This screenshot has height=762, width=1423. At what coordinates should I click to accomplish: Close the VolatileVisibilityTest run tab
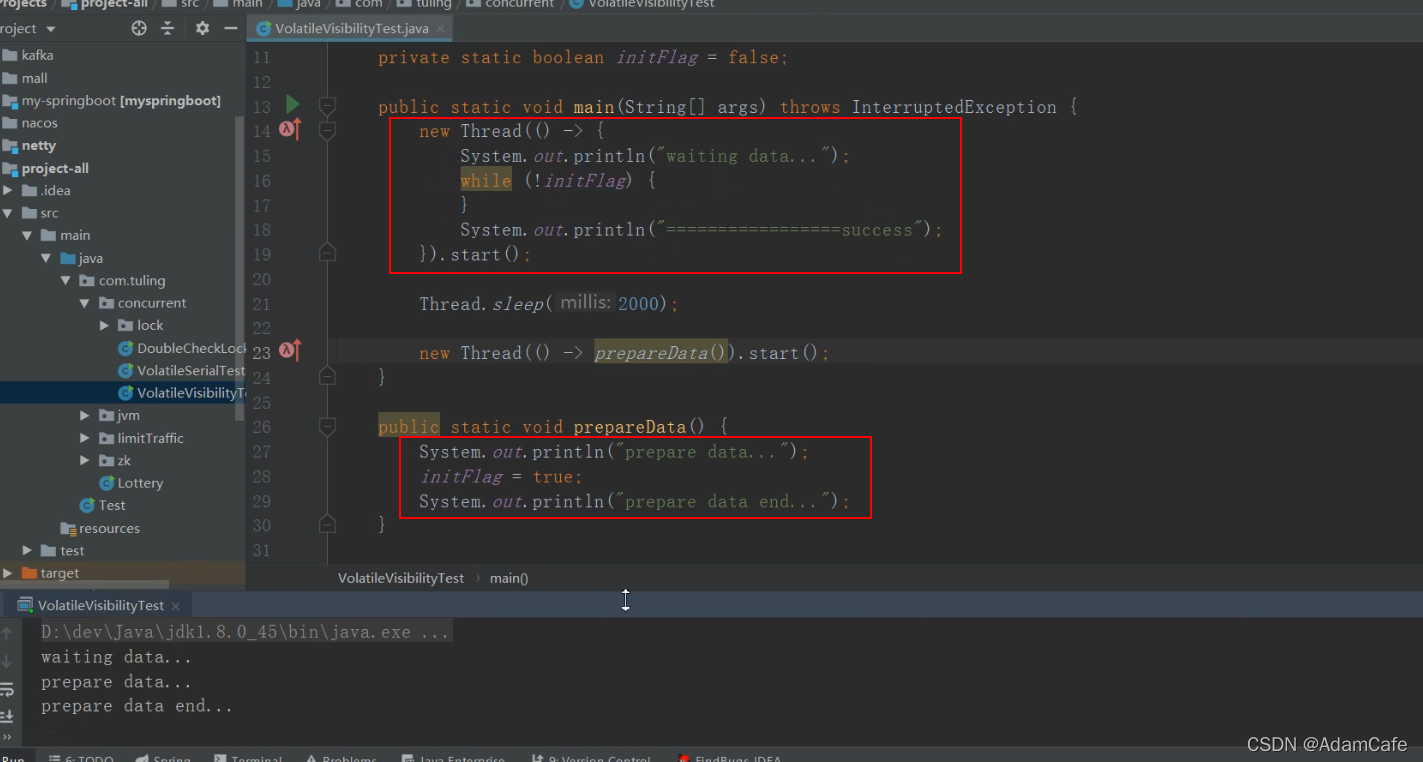[x=175, y=606]
